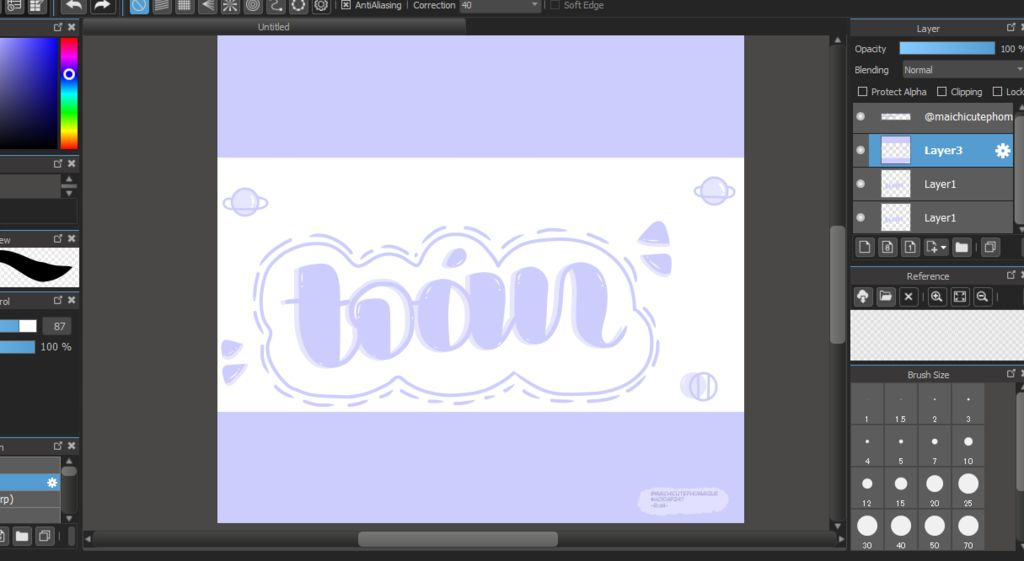Adjust the layer Opacity slider
The width and height of the screenshot is (1024, 561).
[947, 48]
